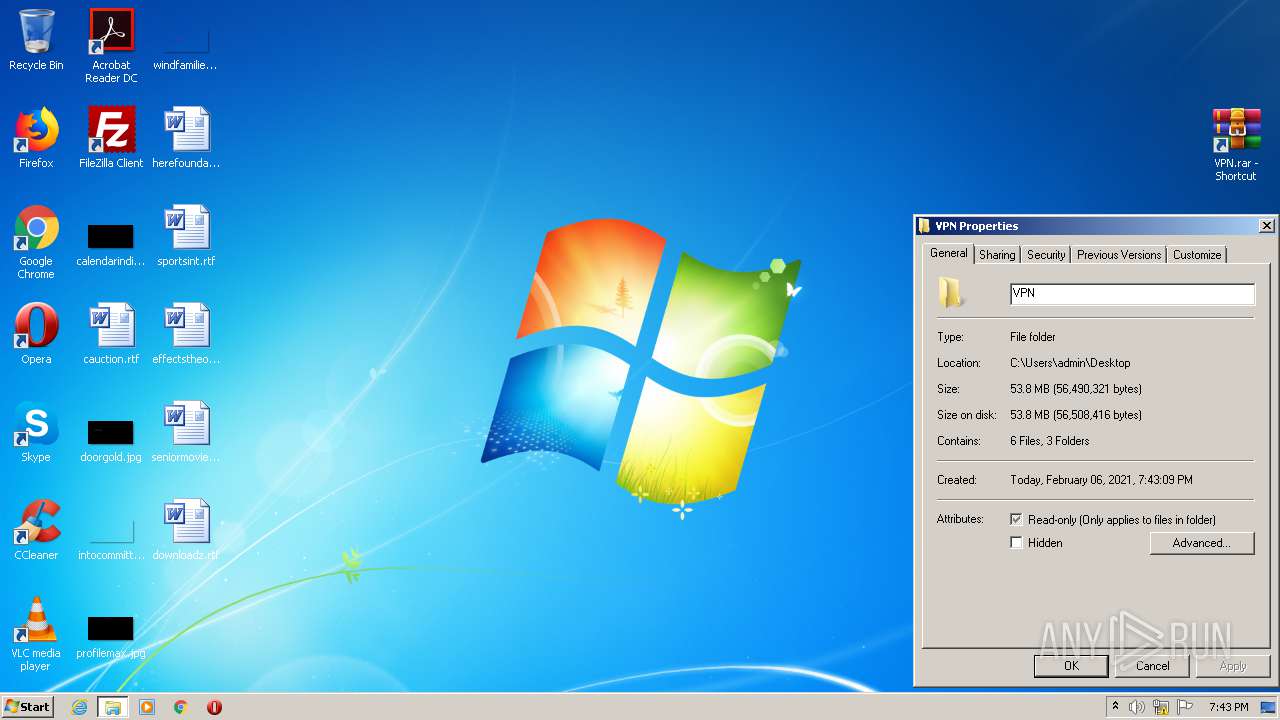This screenshot has height=720, width=1280.
Task: Select the profilemax.jpg image file
Action: 111,636
